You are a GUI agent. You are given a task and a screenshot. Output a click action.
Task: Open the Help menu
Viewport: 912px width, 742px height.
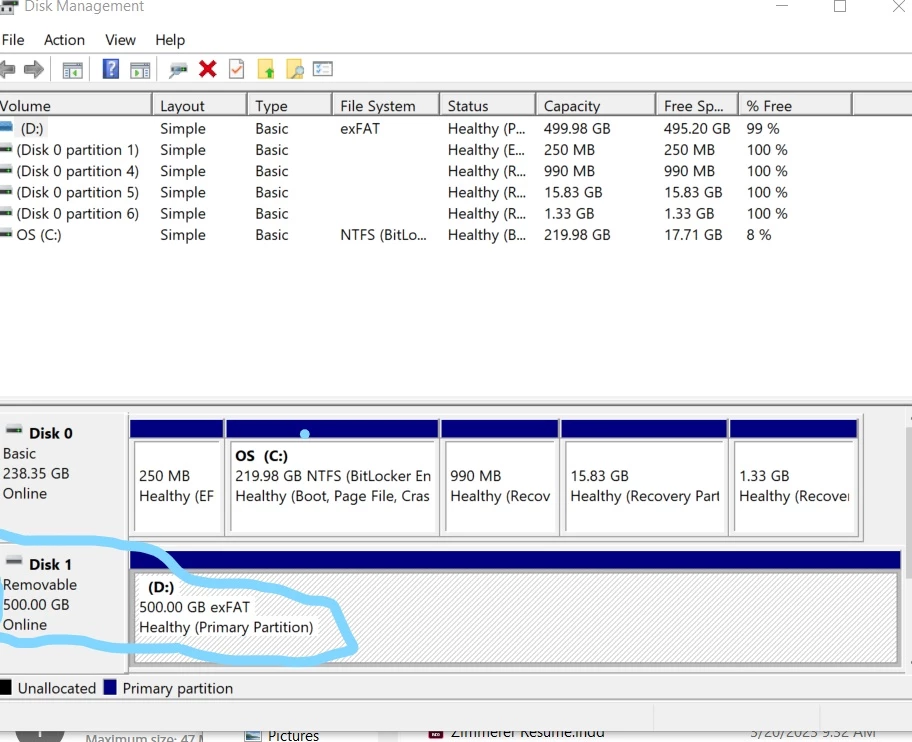[170, 40]
